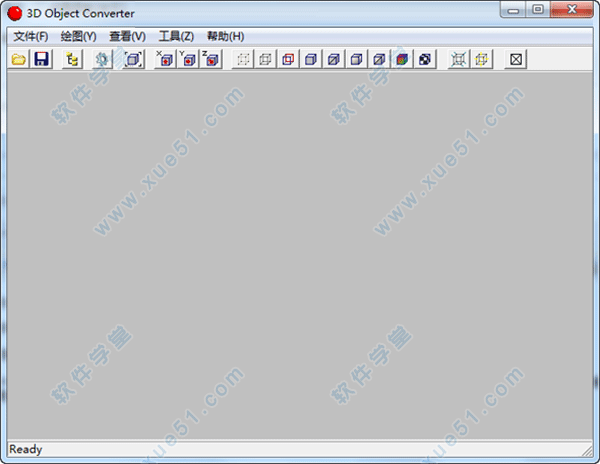600x464 pixels.
Task: Open the 文件(F) menu
Action: tap(31, 36)
